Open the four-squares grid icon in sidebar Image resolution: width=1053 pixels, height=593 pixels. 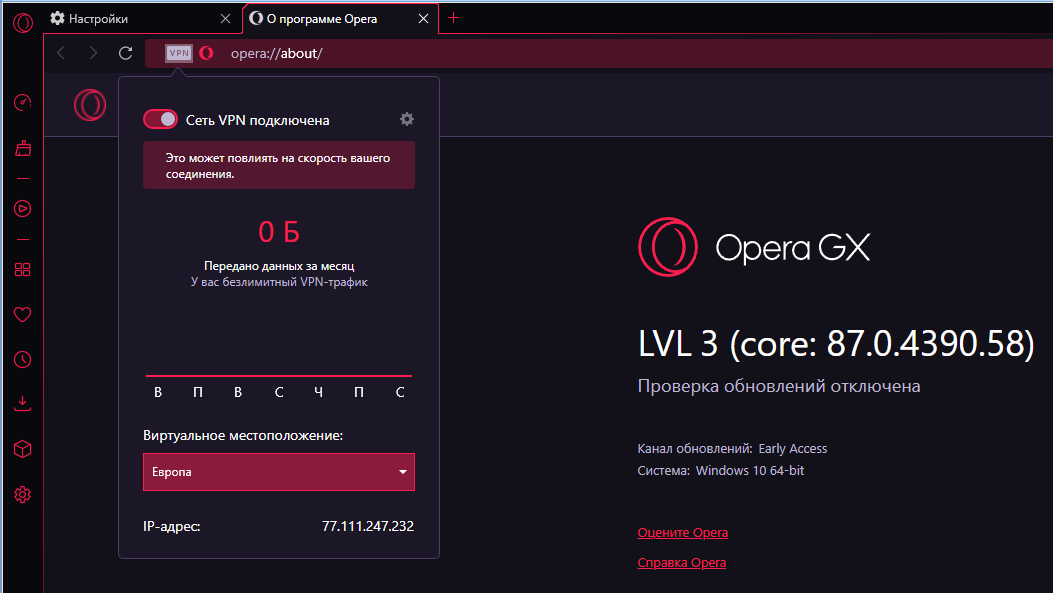coord(23,269)
